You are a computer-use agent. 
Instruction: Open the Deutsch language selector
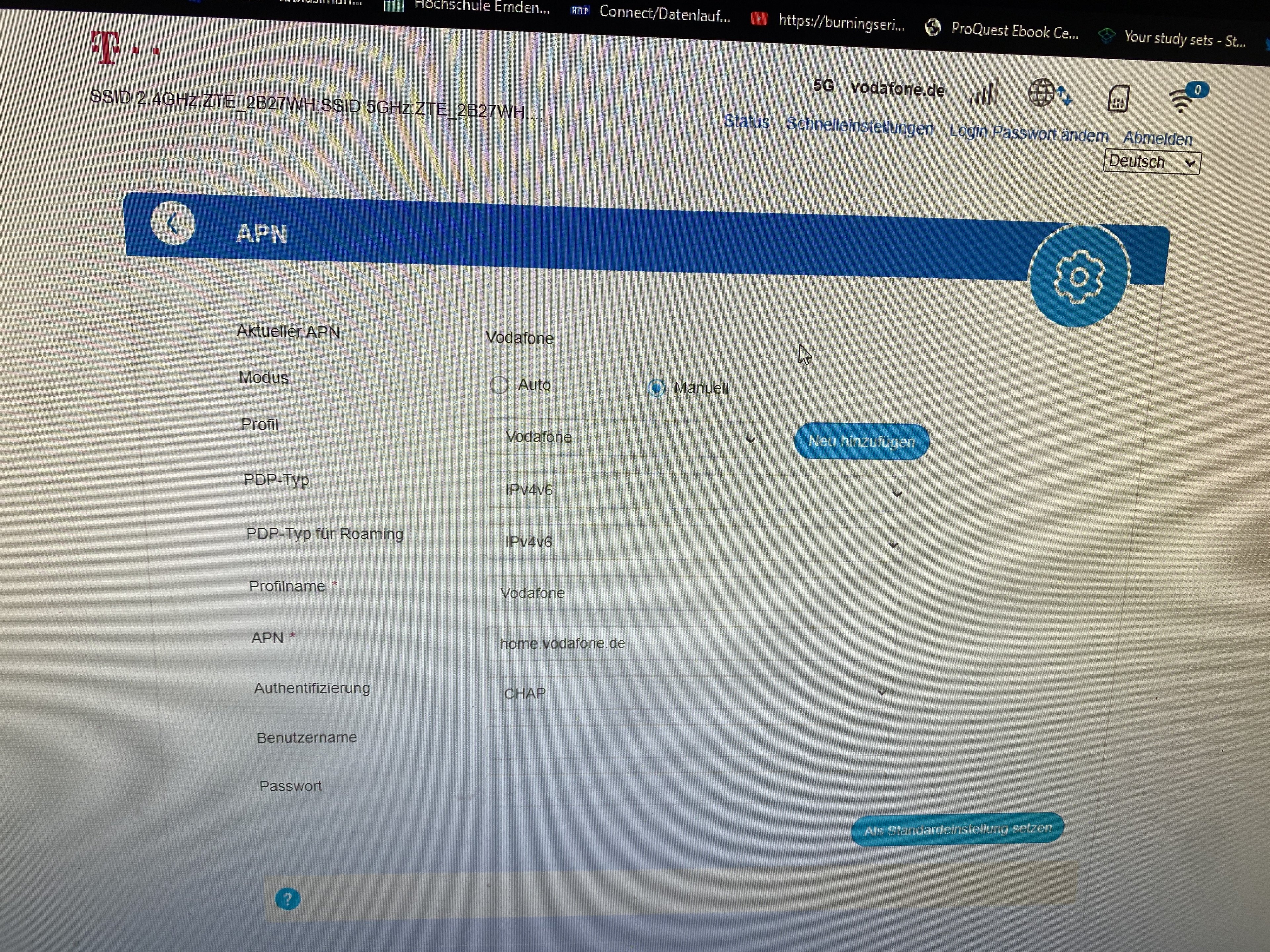[1151, 162]
